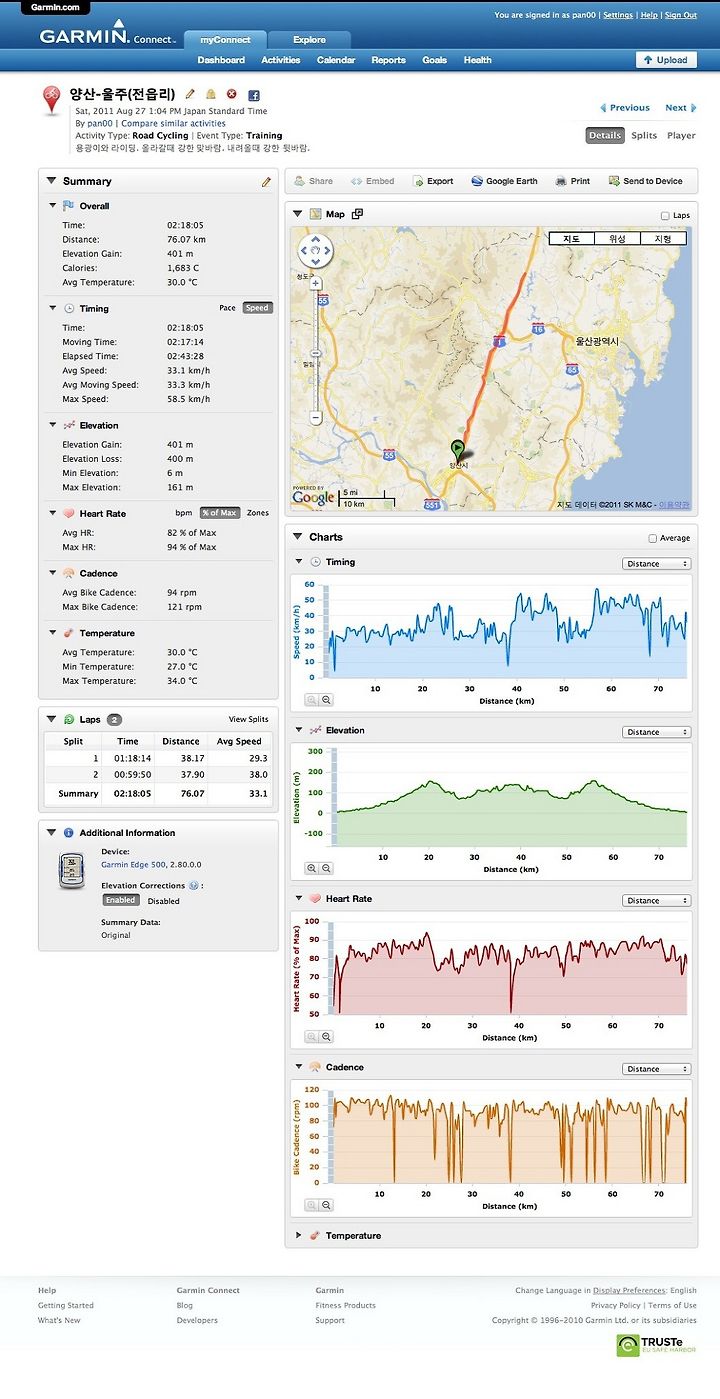Viewport: 720px width, 1399px height.
Task: Click the privacy lock icon beside the title
Action: click(x=211, y=94)
